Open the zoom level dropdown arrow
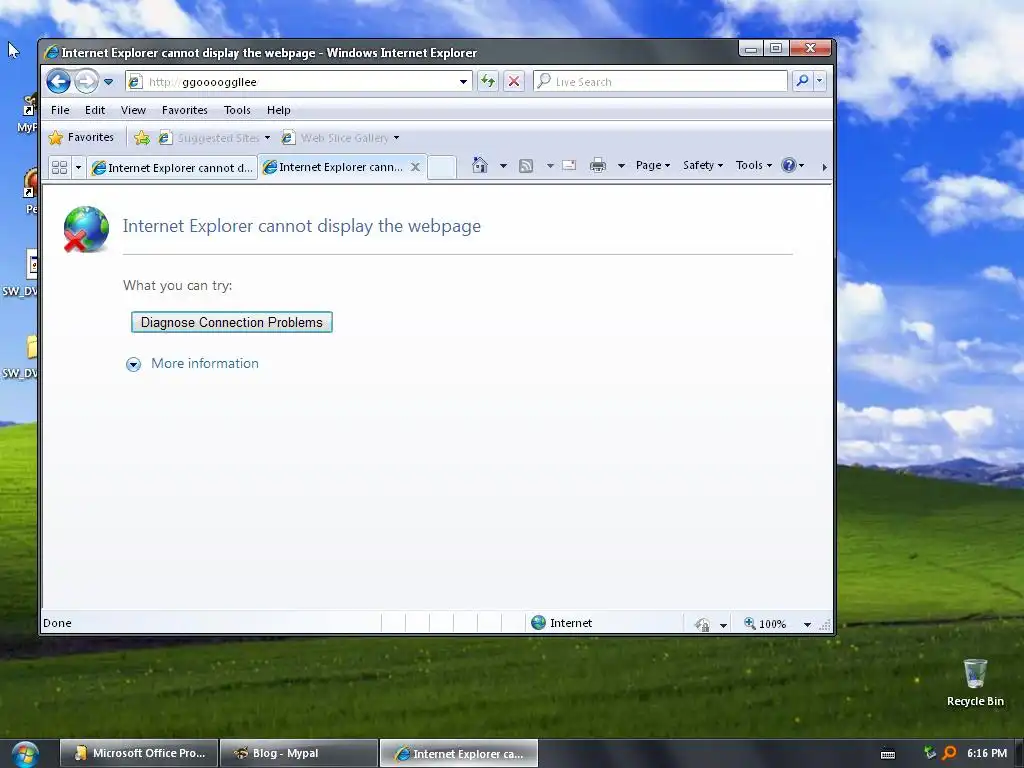Image resolution: width=1024 pixels, height=768 pixels. click(x=807, y=624)
